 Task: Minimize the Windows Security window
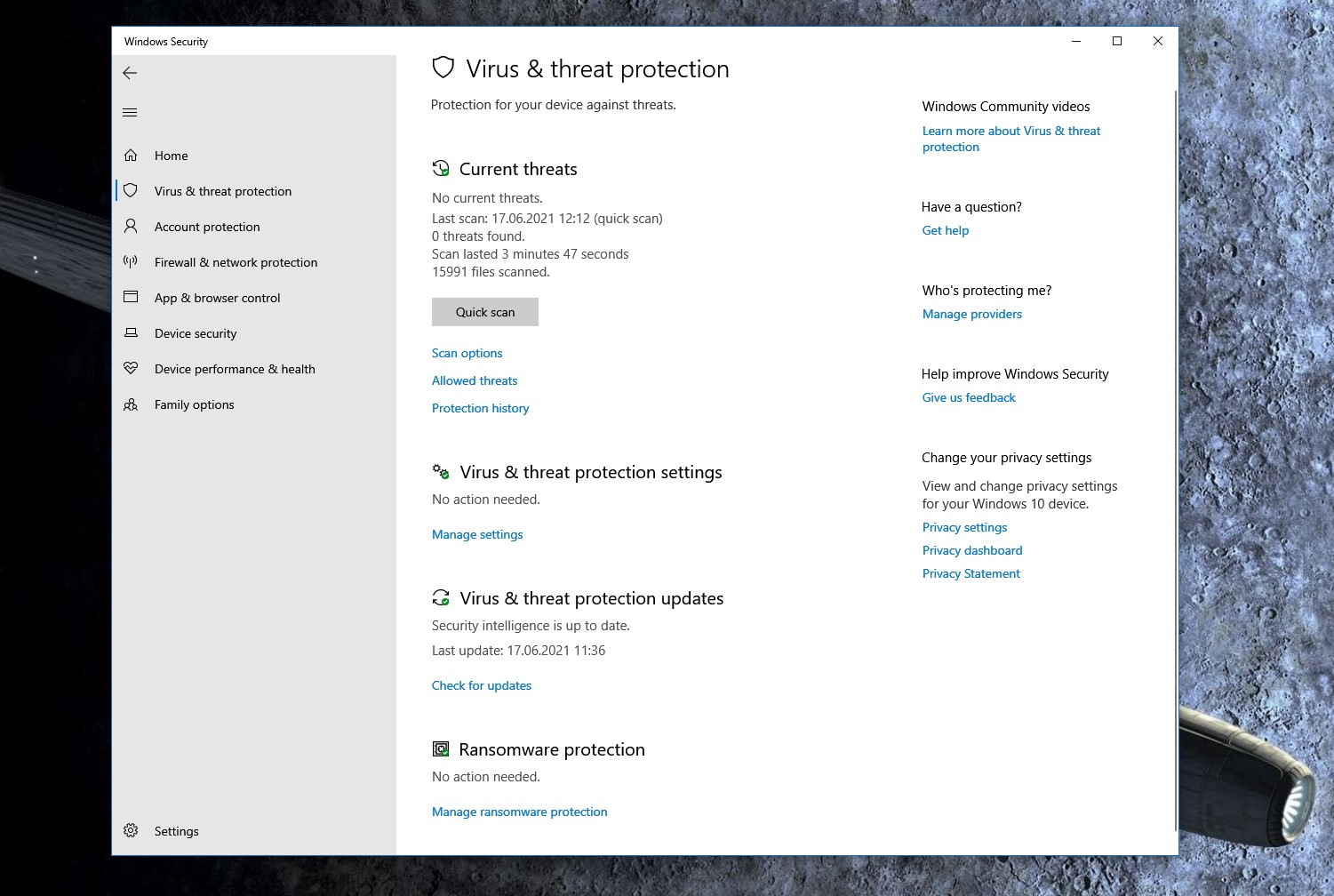point(1076,41)
